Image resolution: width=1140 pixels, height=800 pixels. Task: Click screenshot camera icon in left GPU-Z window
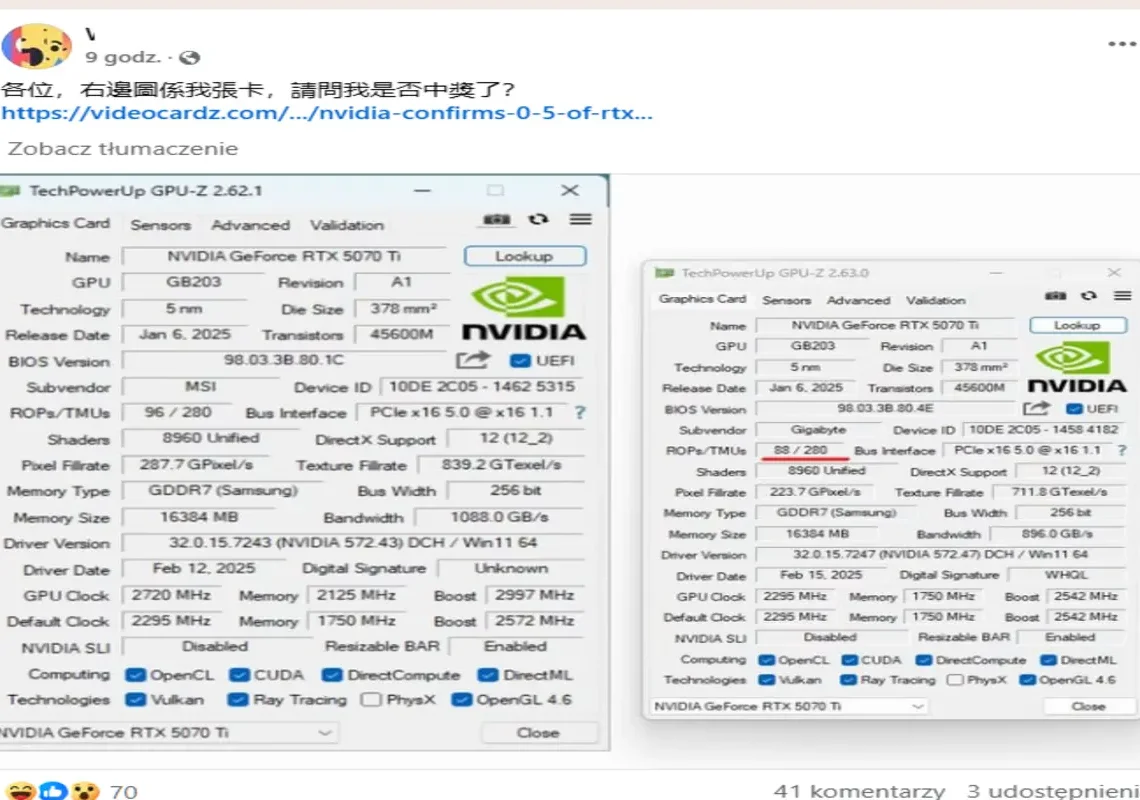tap(497, 219)
